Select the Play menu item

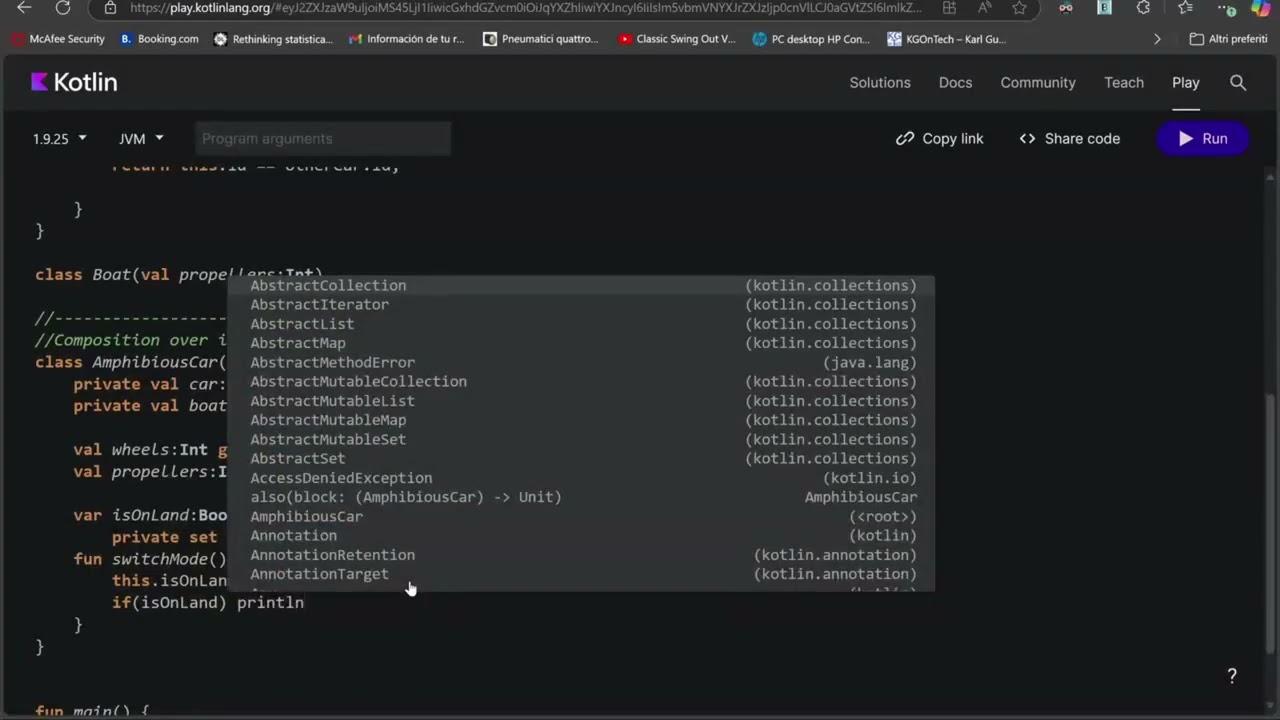(1186, 83)
